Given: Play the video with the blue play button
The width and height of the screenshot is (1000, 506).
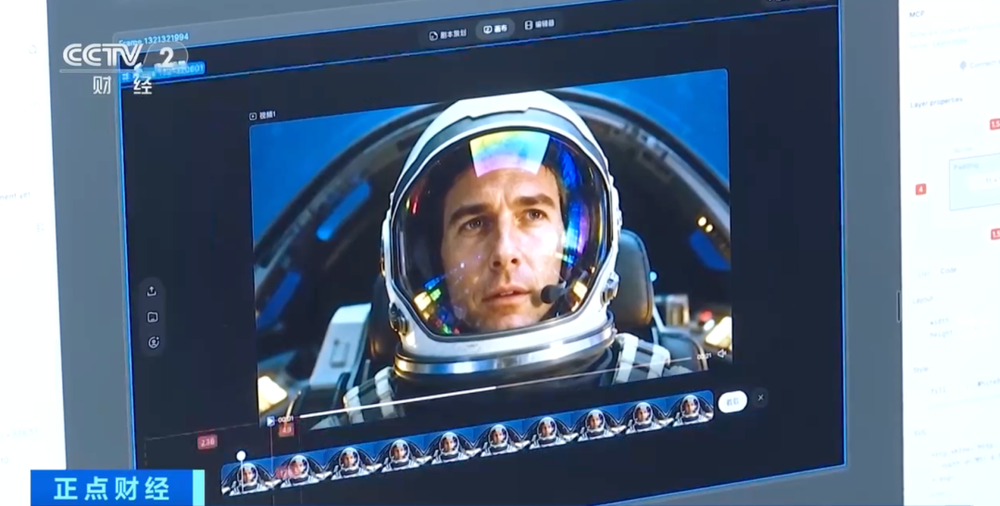Looking at the screenshot, I should 270,421.
